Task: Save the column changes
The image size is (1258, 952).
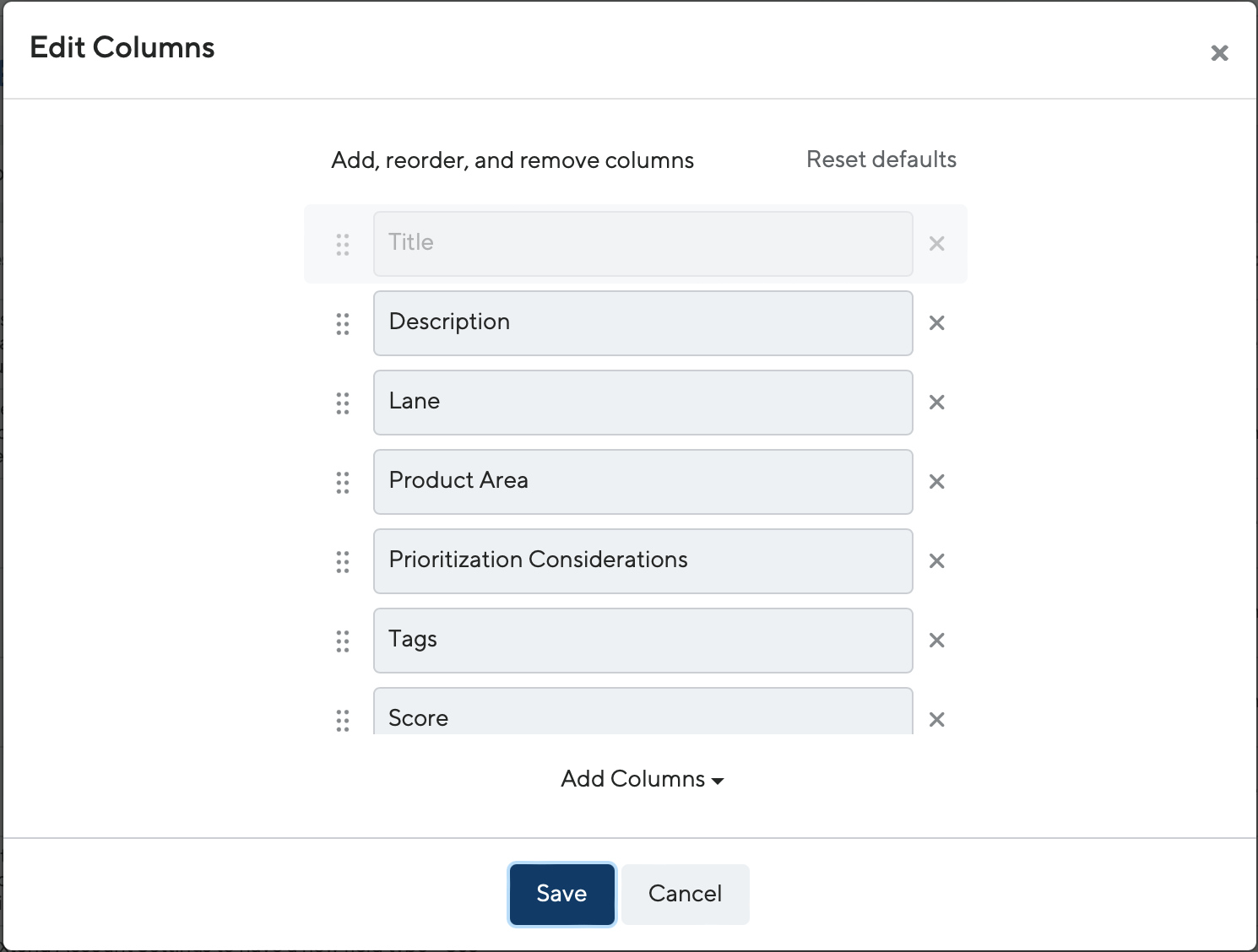Action: pos(561,894)
